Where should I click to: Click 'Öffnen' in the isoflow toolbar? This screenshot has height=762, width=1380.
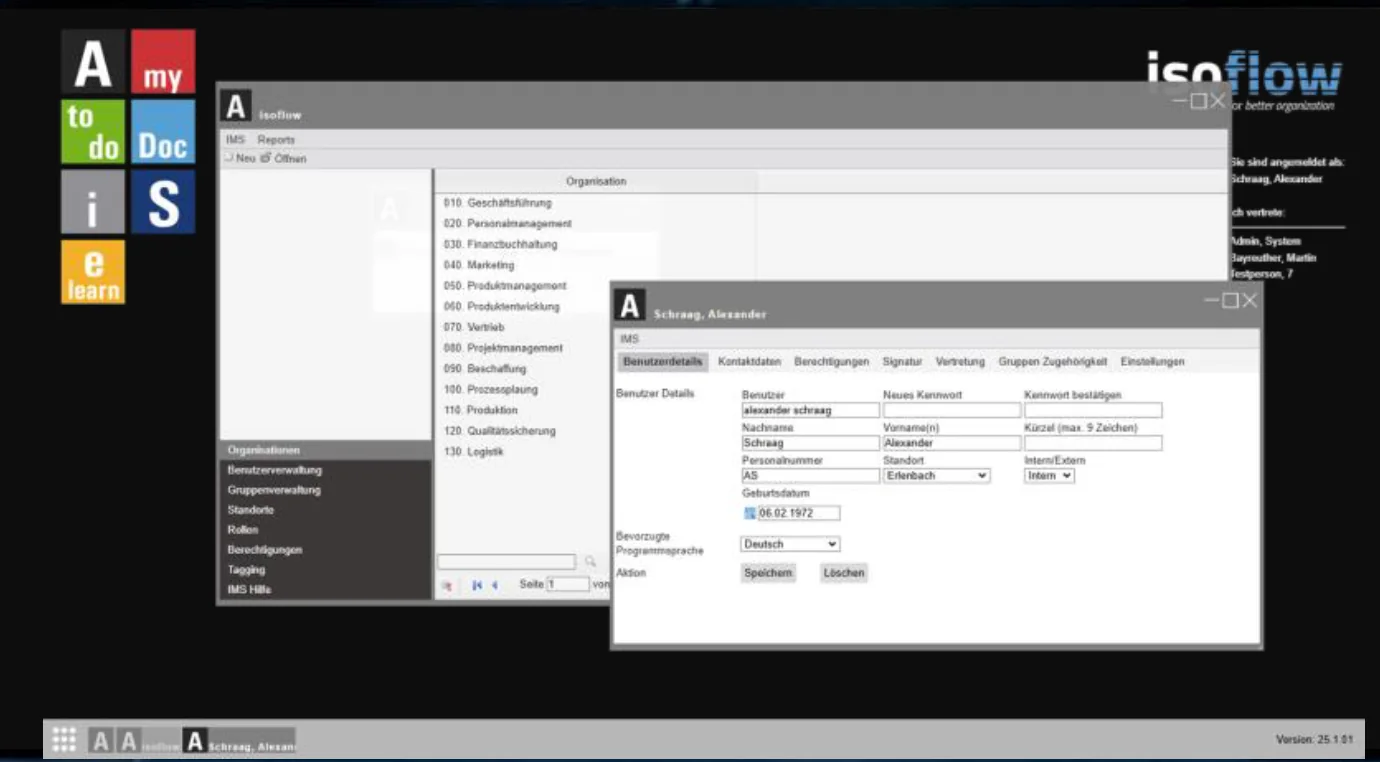284,158
